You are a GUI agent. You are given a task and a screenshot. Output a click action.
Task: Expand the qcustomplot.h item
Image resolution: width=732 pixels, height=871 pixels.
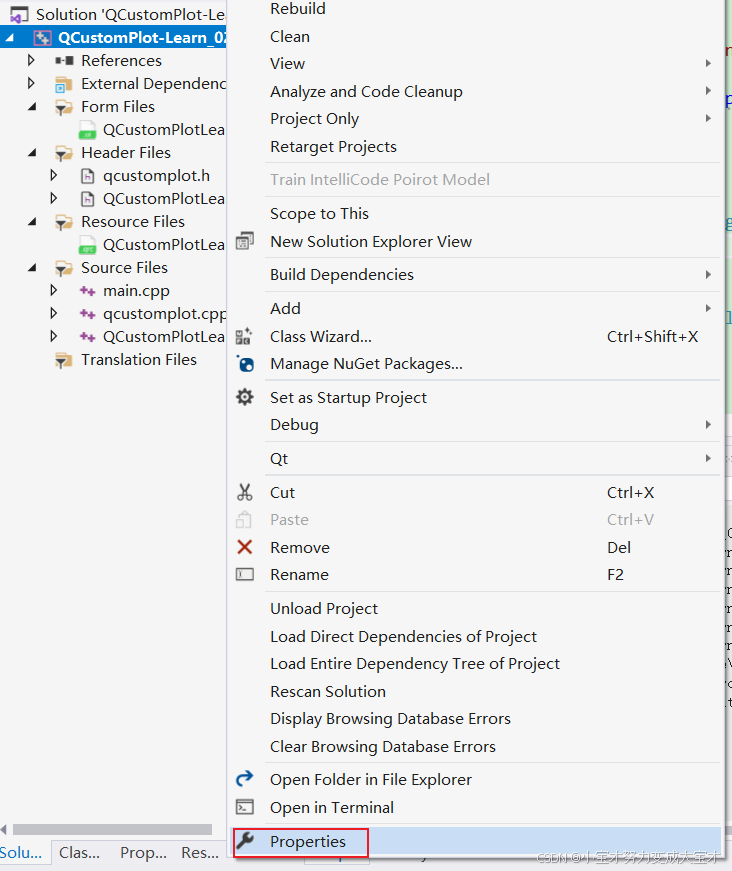click(x=53, y=176)
